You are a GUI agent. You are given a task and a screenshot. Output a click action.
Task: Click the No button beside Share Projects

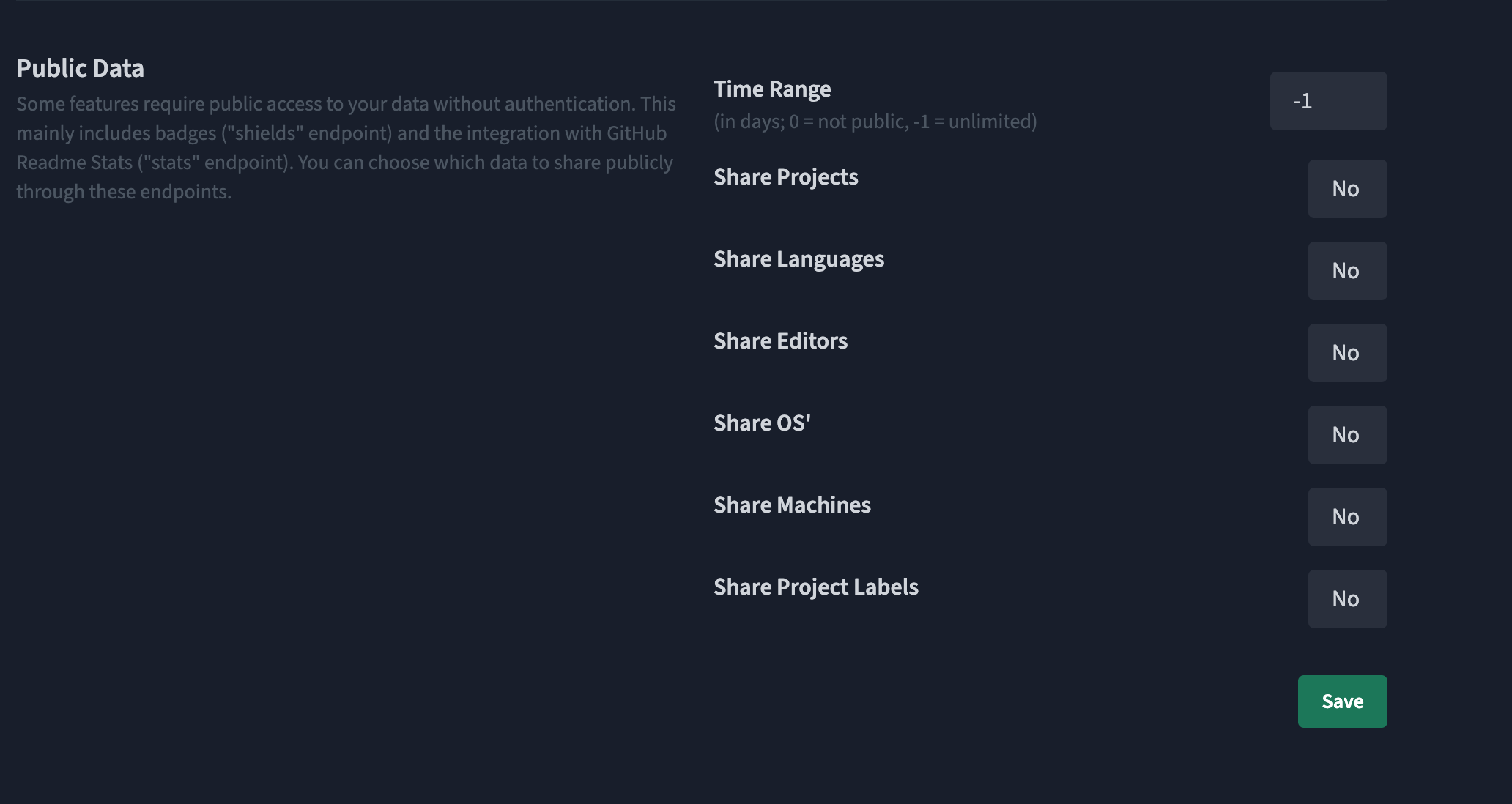(x=1346, y=188)
